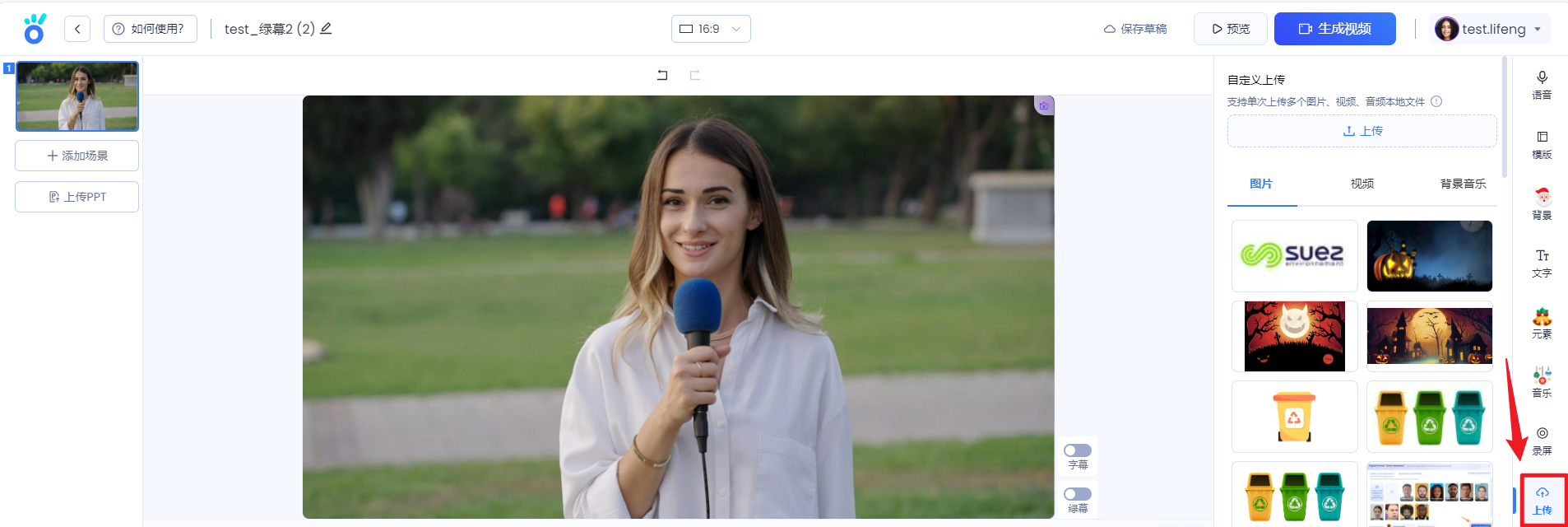Click 添加场景 to add a scene
The width and height of the screenshot is (1568, 527).
[77, 156]
